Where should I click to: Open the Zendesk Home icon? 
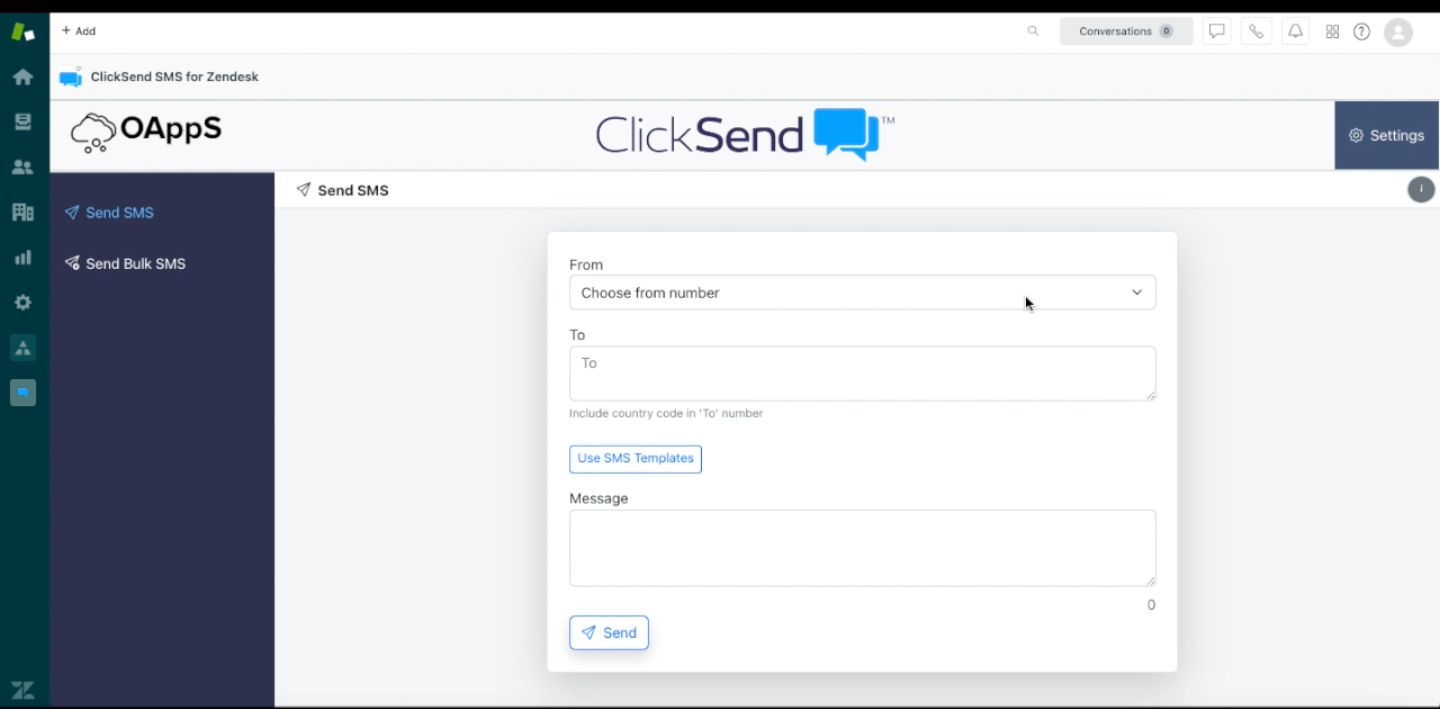pyautogui.click(x=22, y=77)
